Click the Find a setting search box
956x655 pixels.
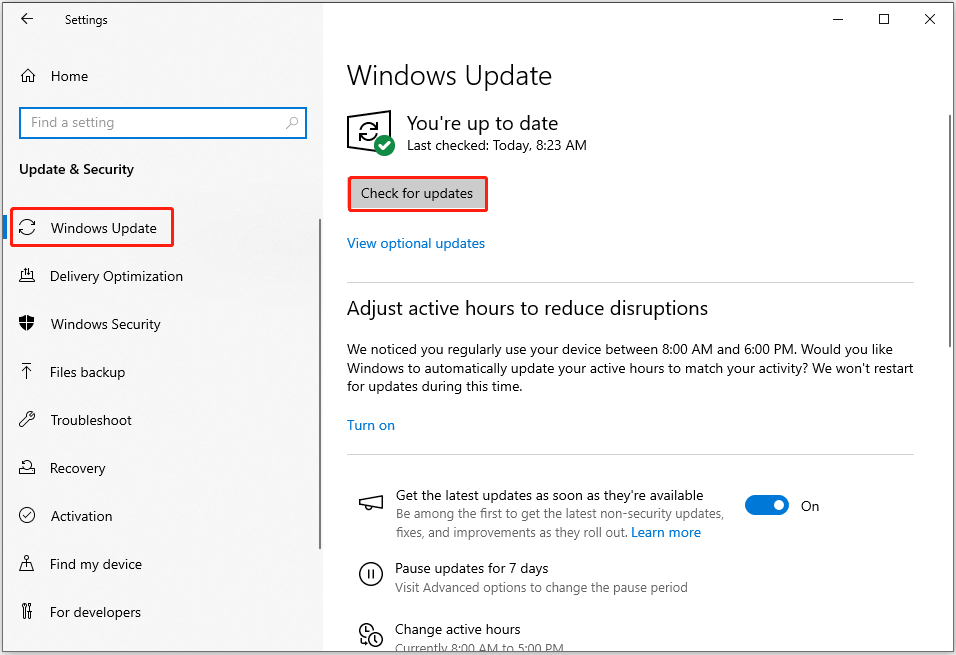click(x=150, y=123)
